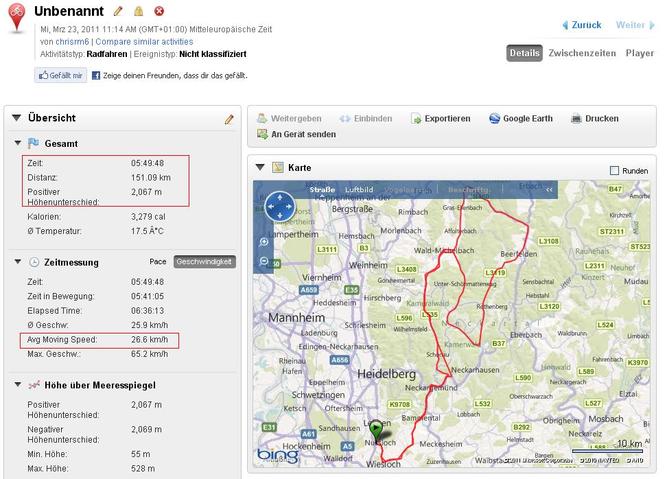This screenshot has width=667, height=479.
Task: Toggle Geschwindigkeit display in Zeitmessung
Action: (x=204, y=261)
